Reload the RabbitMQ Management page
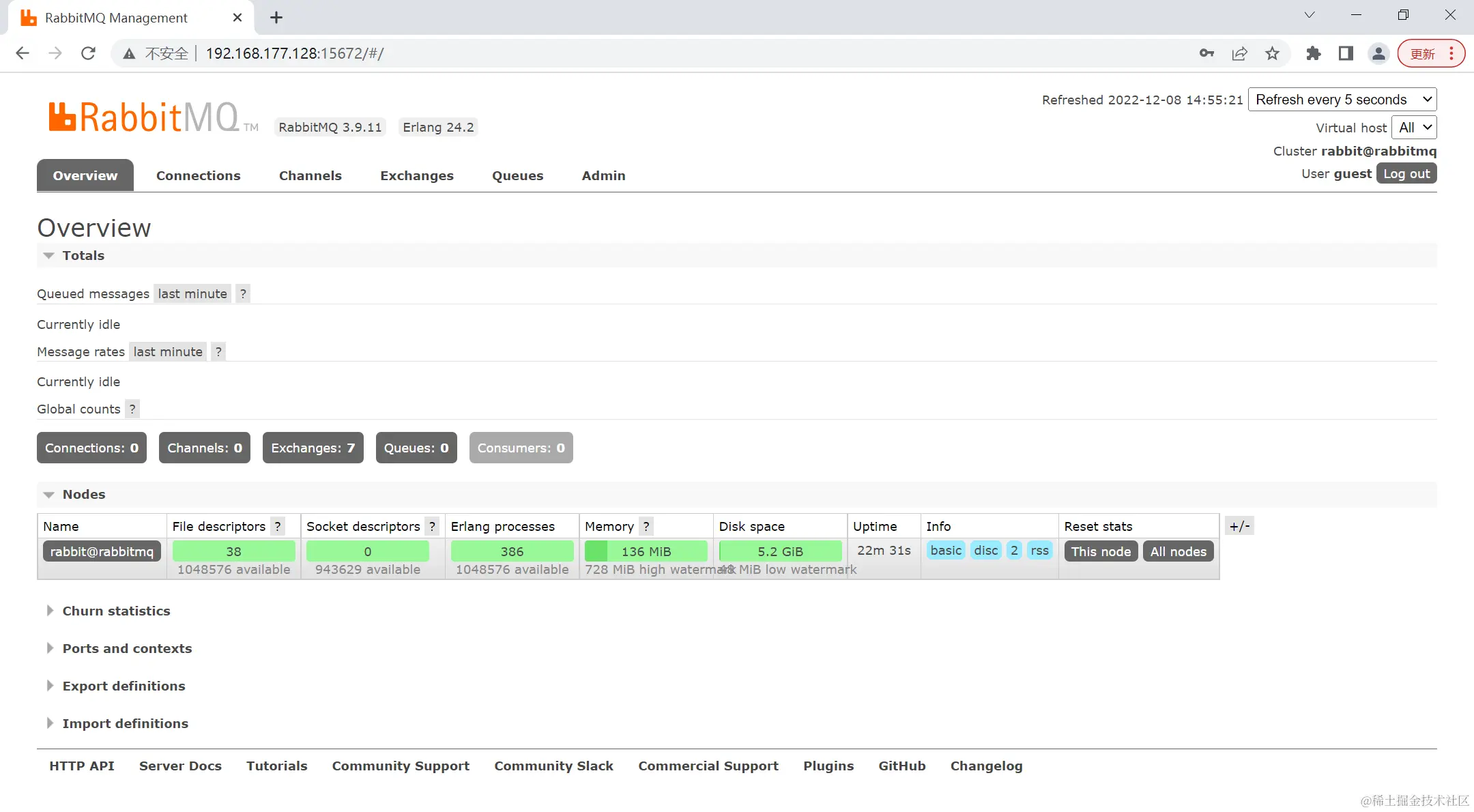Screen dimensions: 1474x812 pyautogui.click(x=88, y=53)
